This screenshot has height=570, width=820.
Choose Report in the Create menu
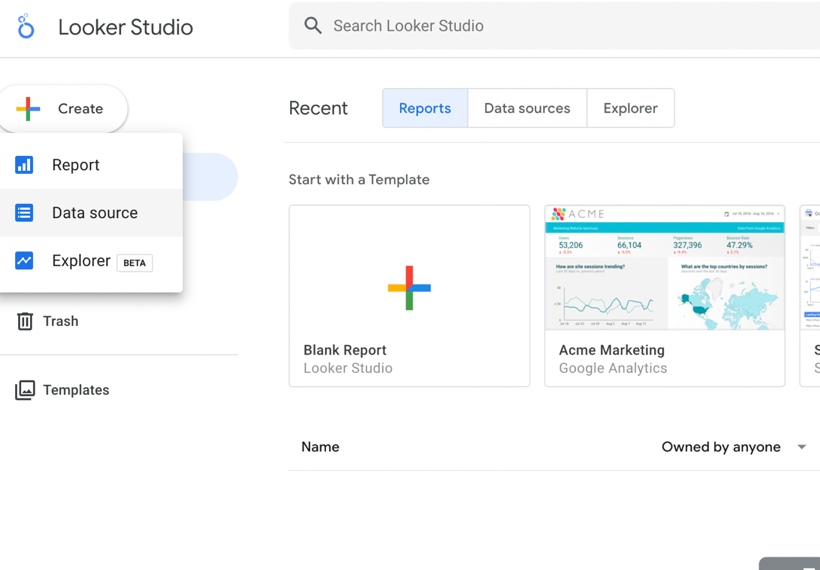point(76,165)
